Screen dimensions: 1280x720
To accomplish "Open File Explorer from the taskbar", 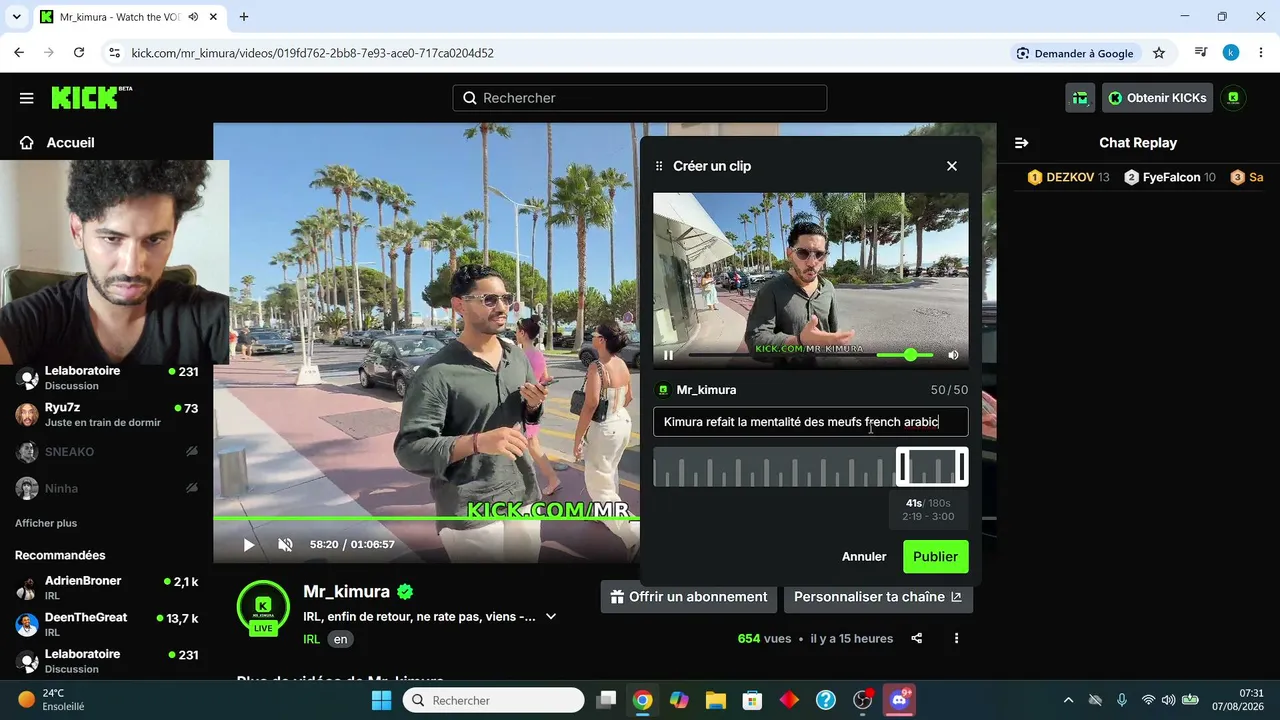I will coord(715,700).
